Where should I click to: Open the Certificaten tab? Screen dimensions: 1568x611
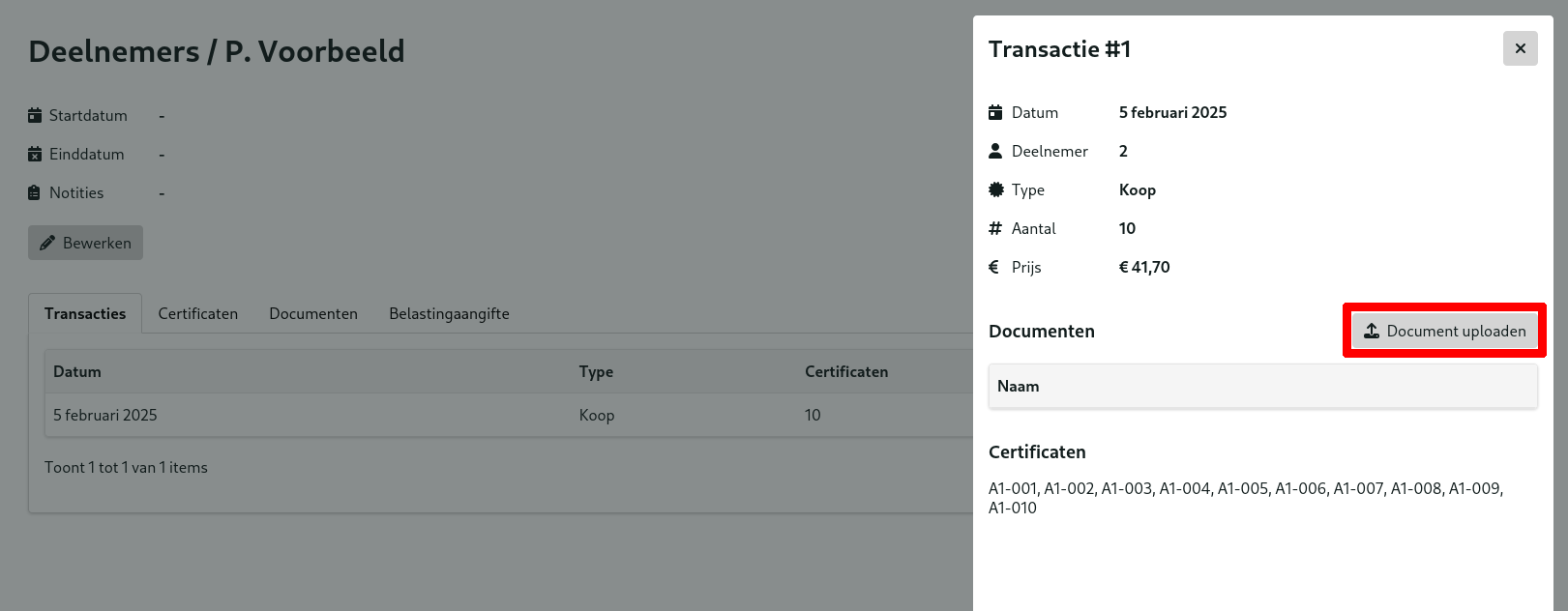click(x=198, y=313)
